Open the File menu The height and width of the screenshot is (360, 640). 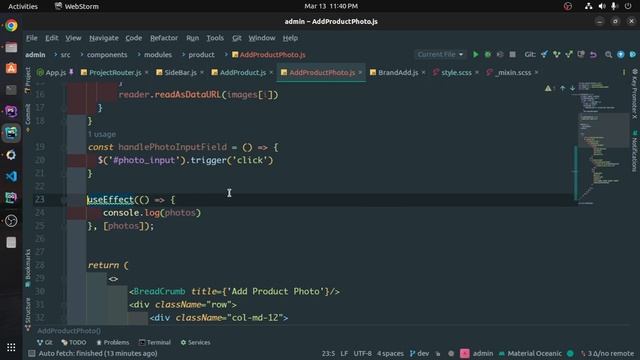[31, 38]
